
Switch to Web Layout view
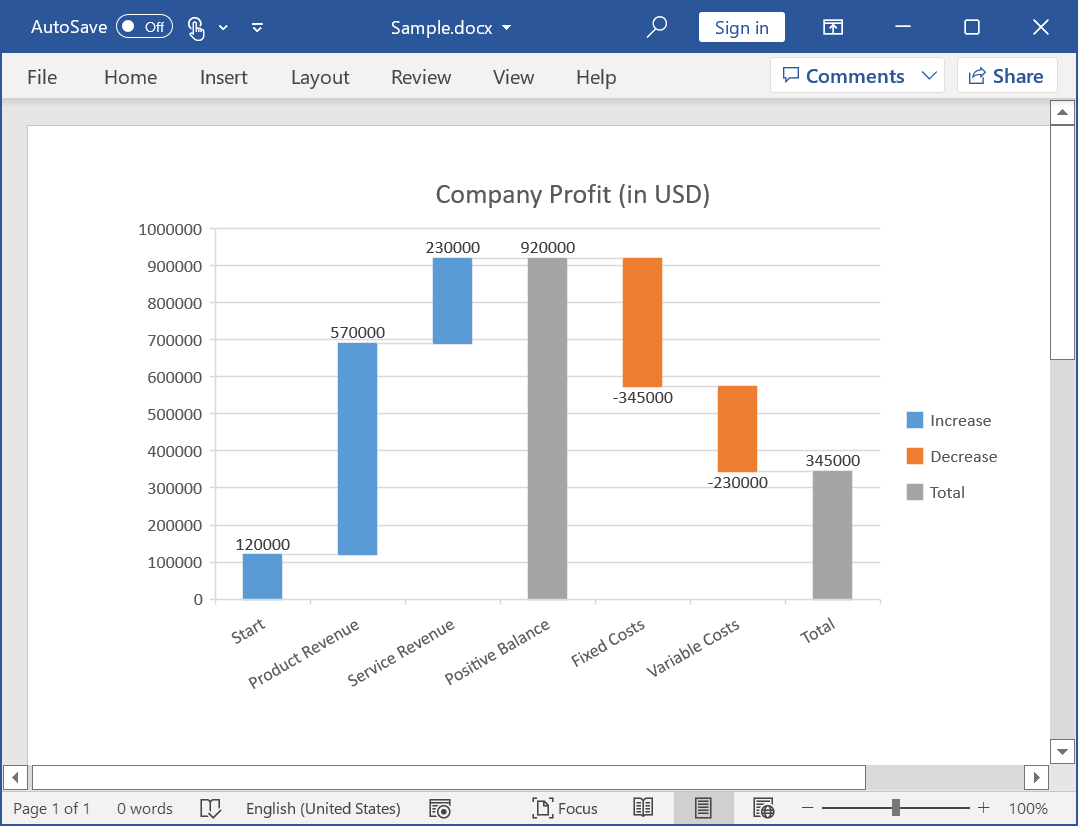click(x=764, y=808)
